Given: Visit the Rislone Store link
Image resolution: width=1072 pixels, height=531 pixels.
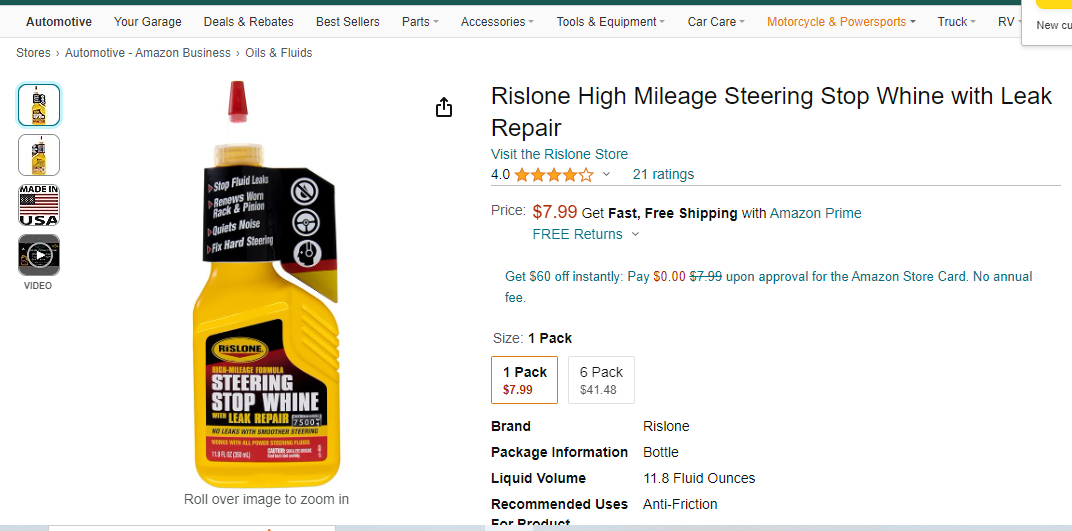Looking at the screenshot, I should click(559, 154).
